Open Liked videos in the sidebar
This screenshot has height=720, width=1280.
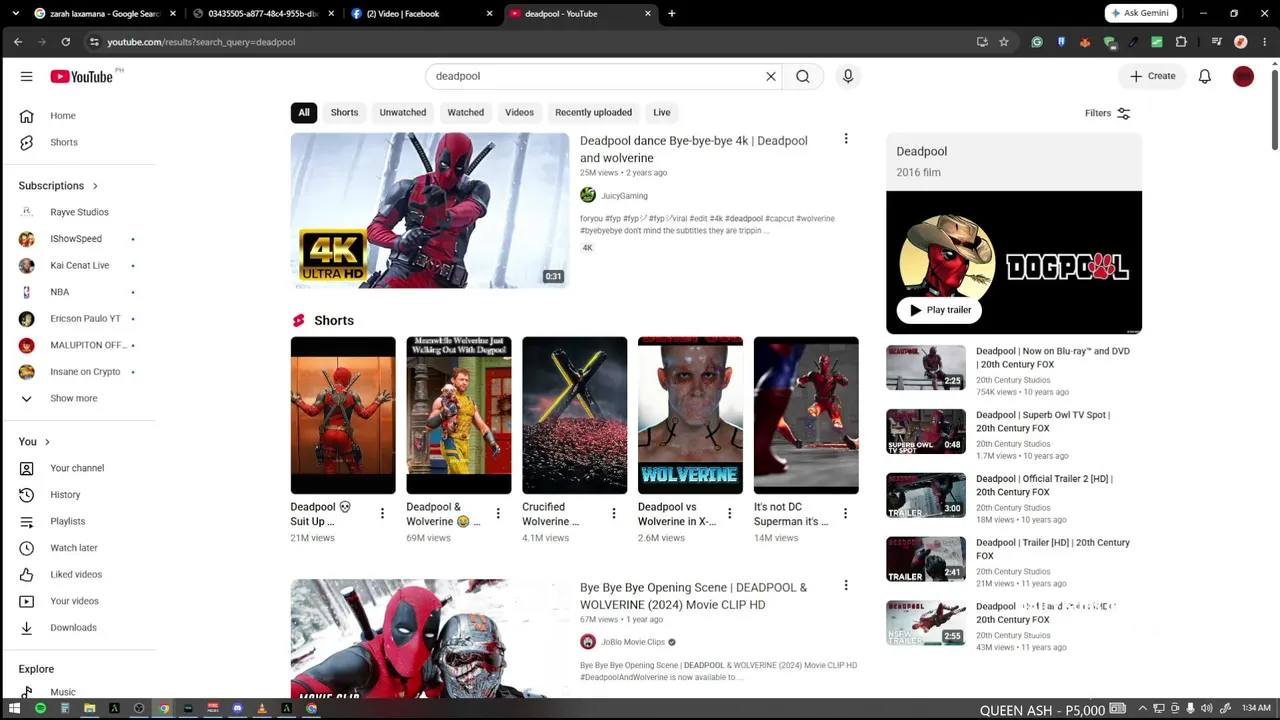point(78,574)
